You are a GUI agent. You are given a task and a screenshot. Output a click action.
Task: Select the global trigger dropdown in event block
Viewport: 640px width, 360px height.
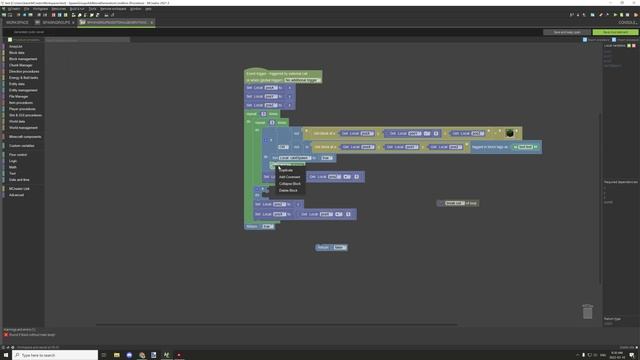tap(302, 80)
